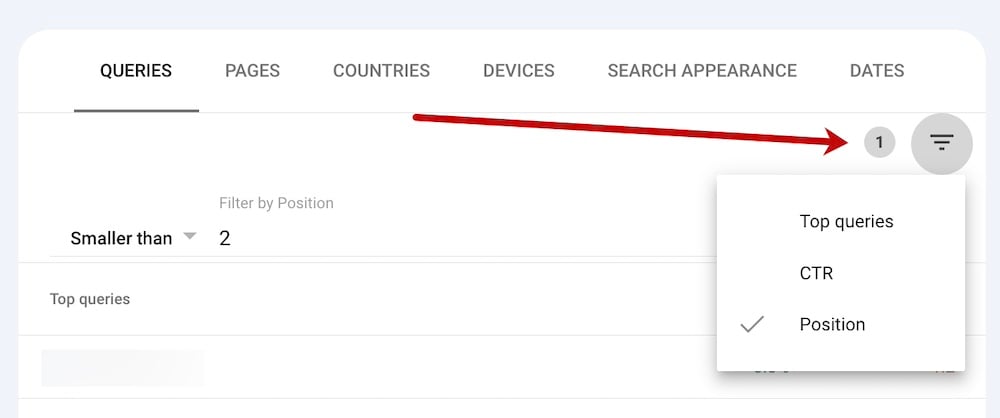Choose Top queries in filter menu

pos(846,221)
